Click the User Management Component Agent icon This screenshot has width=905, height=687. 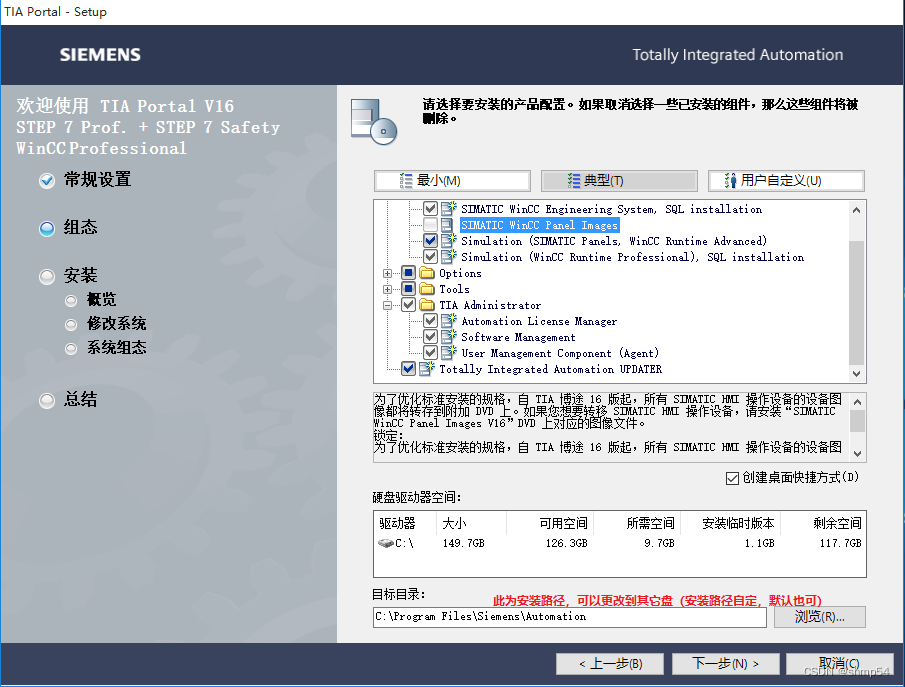448,353
